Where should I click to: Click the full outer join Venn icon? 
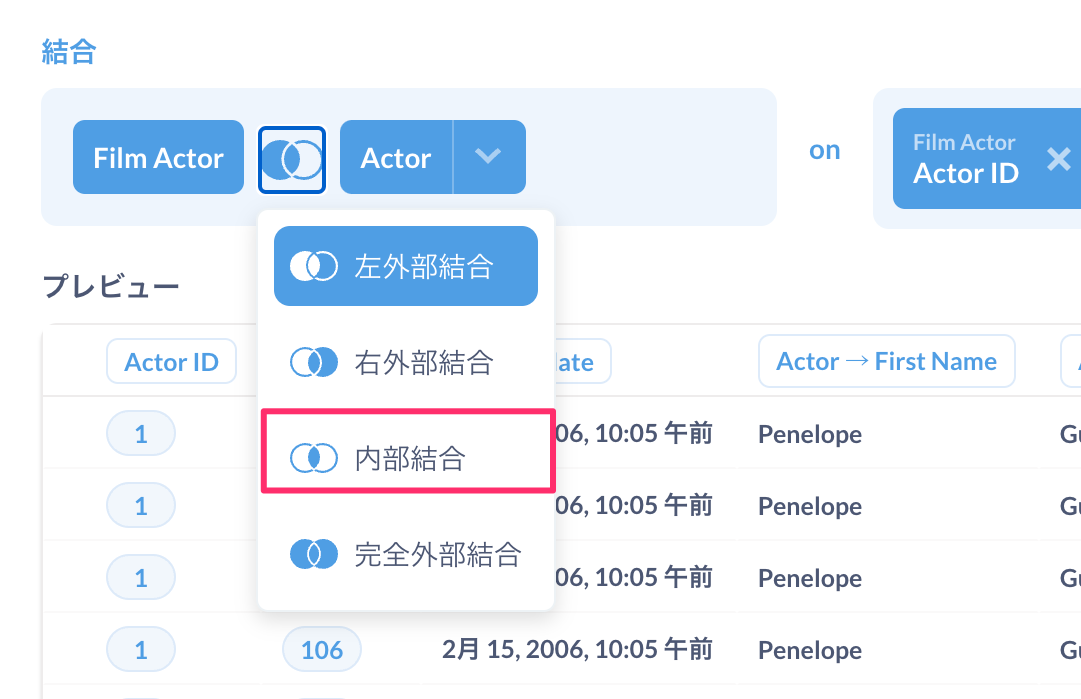(313, 554)
